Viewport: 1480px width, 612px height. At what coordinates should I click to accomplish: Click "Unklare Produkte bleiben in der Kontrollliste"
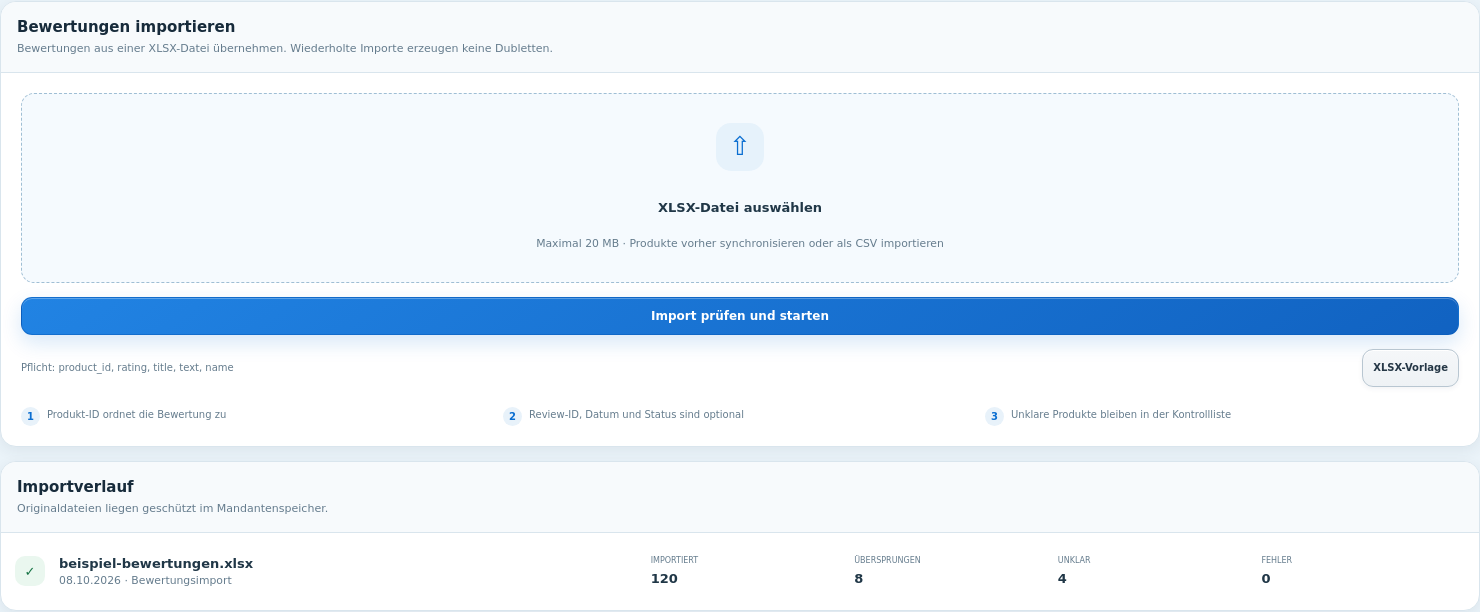[1121, 414]
